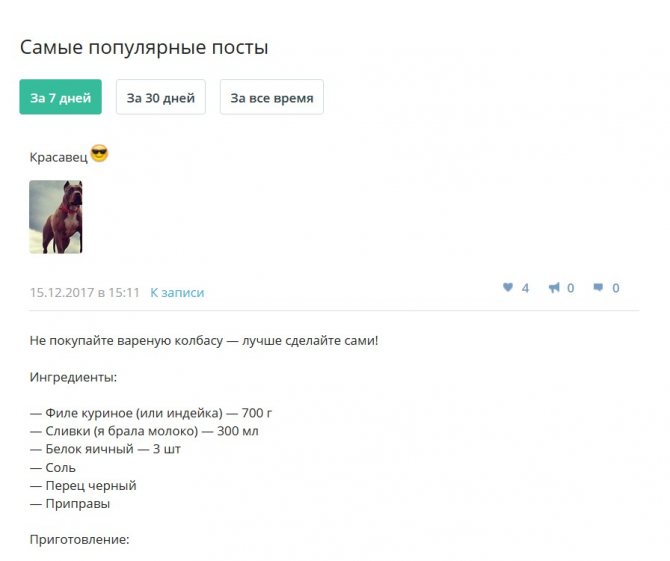
Task: Click the "Сливки" 300 мл ingredient line
Action: [x=144, y=431]
